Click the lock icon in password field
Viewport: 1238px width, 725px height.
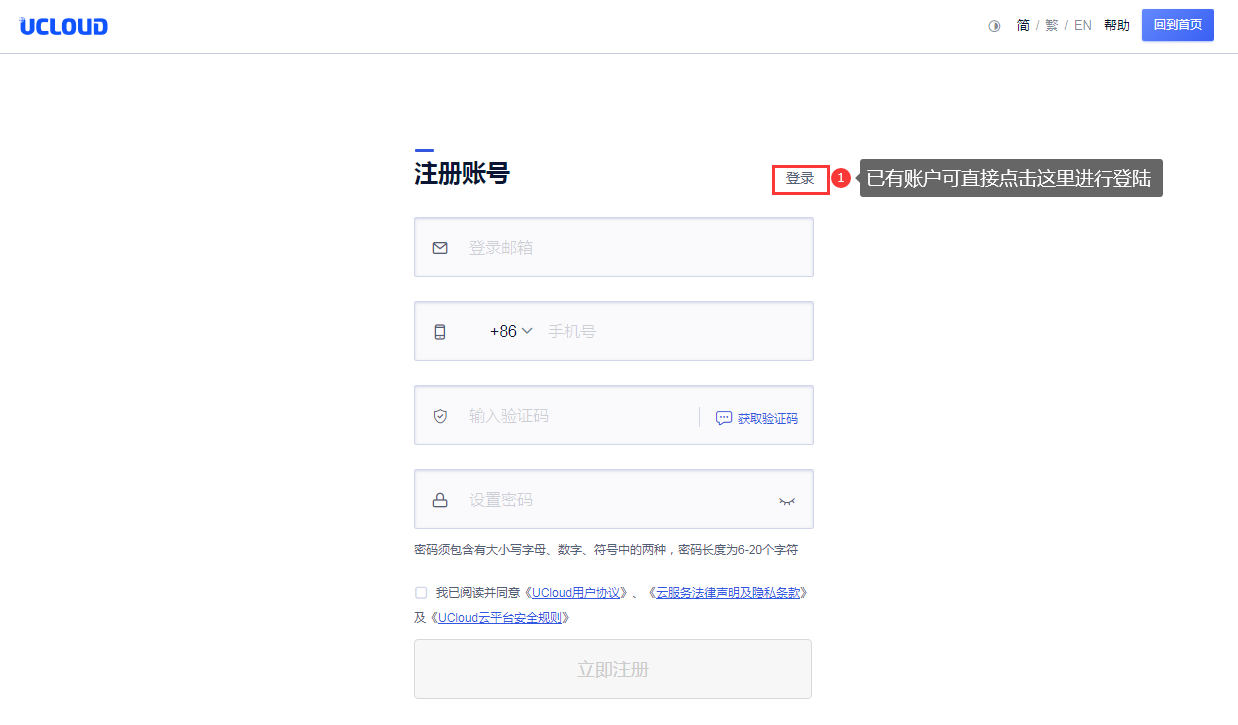(440, 500)
